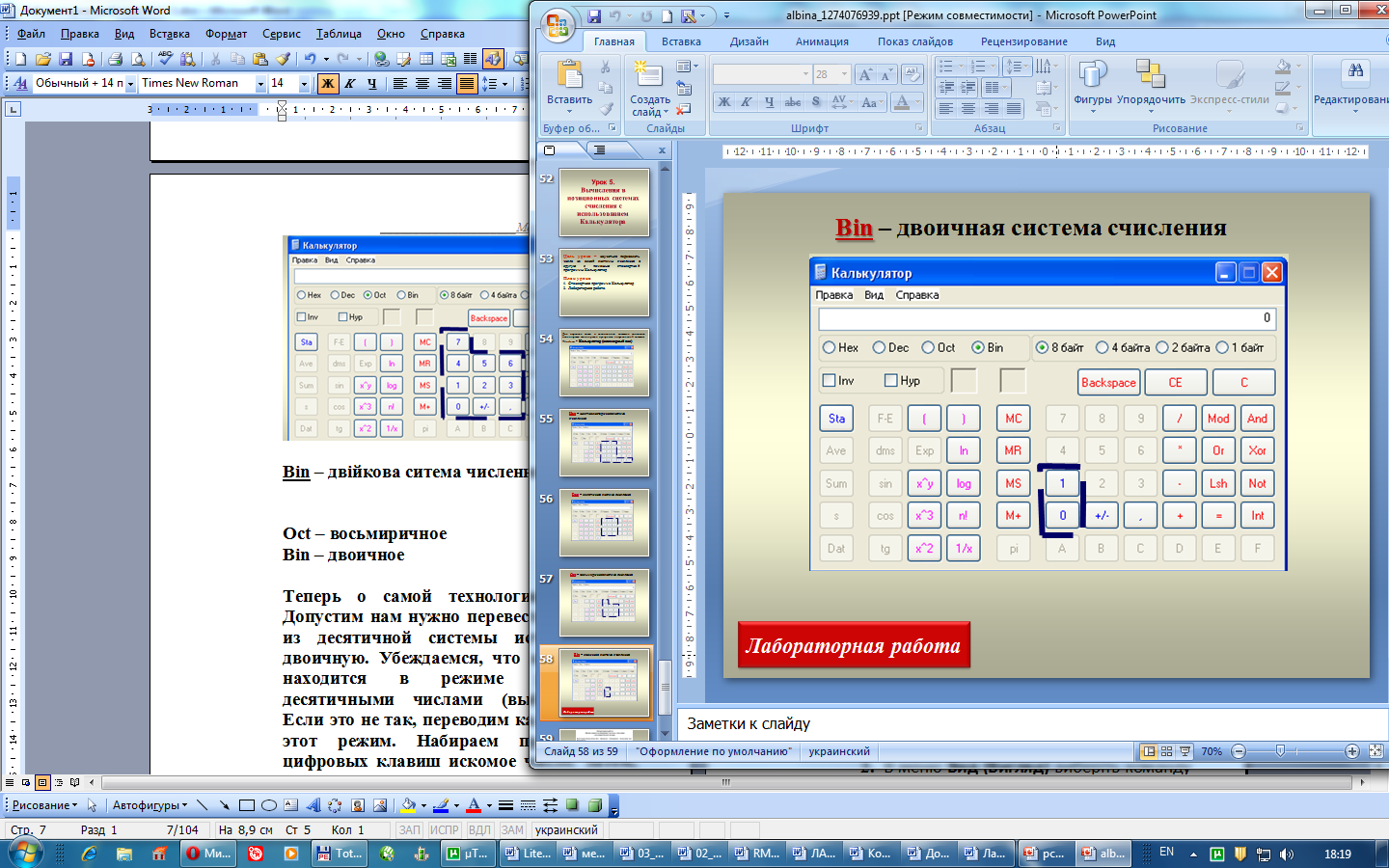Expand the Фигуры shapes gallery

(x=1093, y=87)
